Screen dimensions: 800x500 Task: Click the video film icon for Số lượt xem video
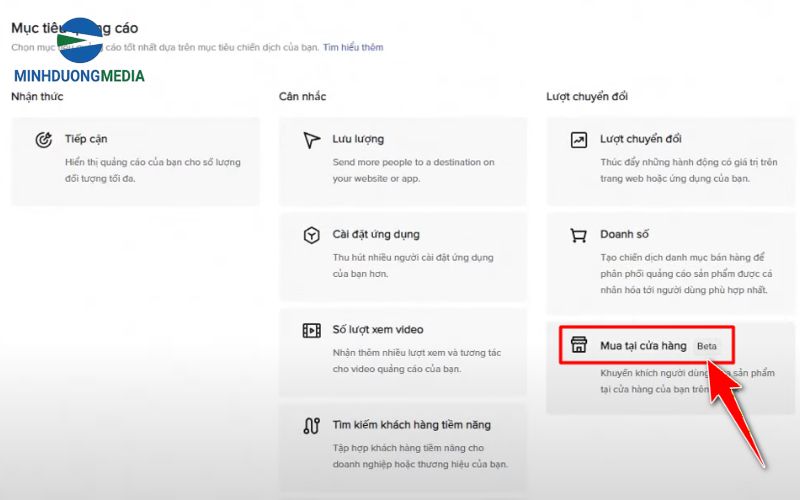click(x=311, y=330)
